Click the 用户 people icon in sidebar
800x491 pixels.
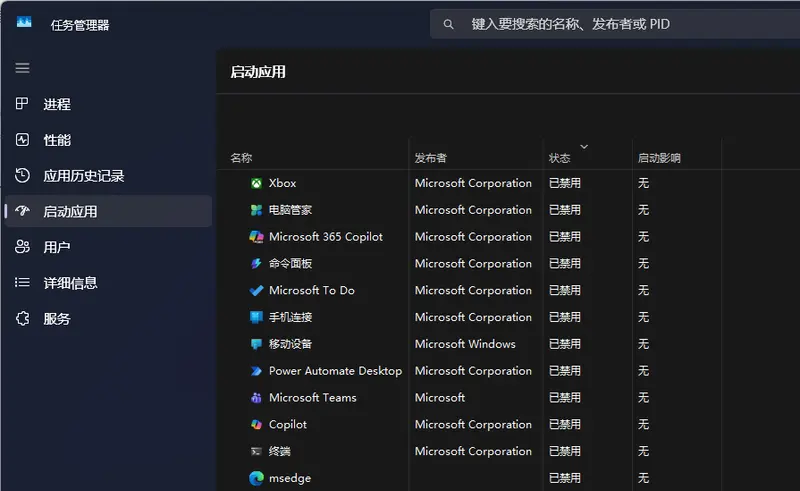(x=22, y=247)
